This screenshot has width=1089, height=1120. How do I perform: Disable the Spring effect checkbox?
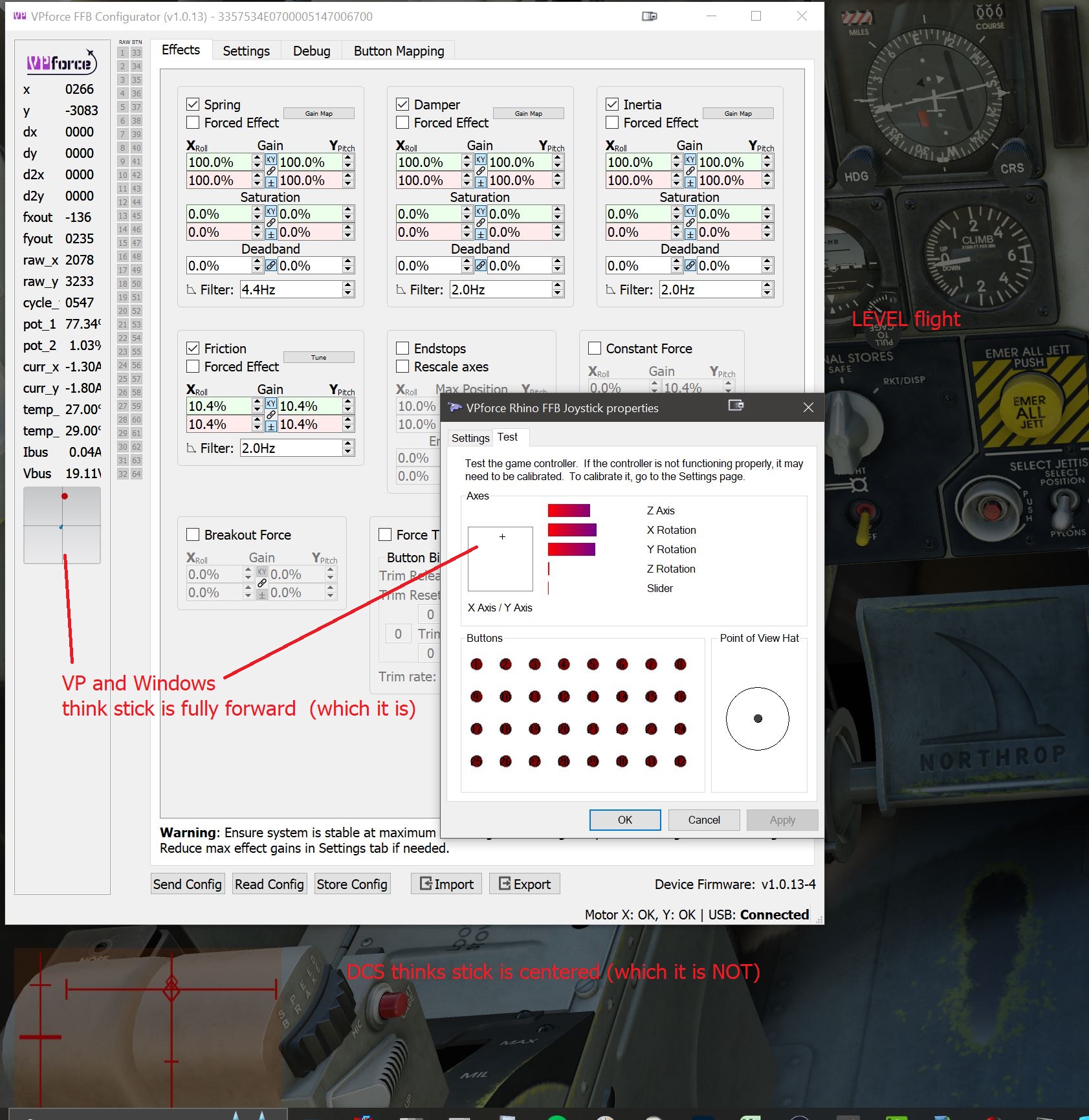pyautogui.click(x=193, y=104)
